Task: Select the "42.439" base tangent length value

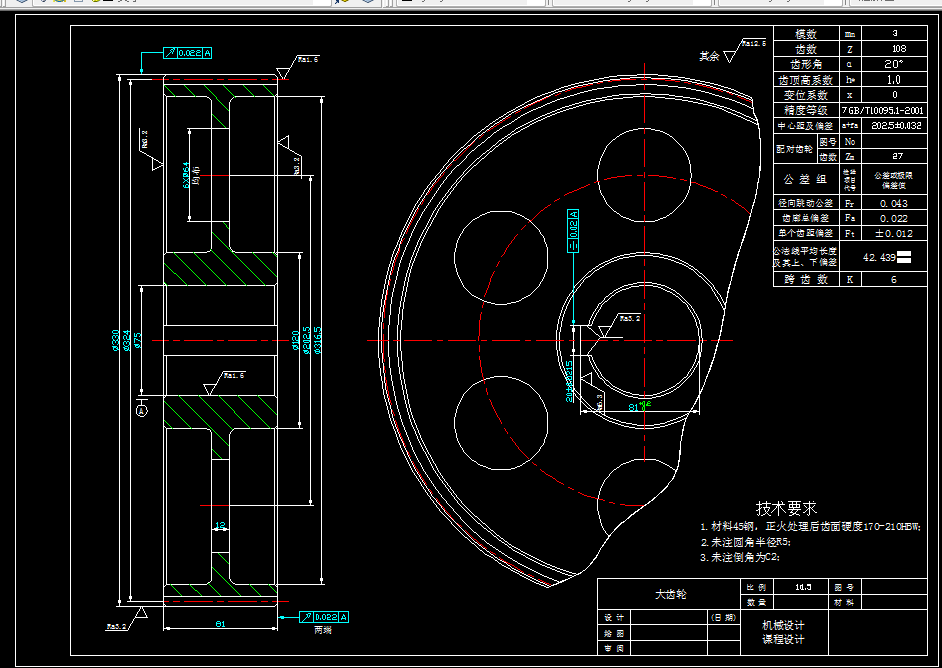Action: coord(880,258)
